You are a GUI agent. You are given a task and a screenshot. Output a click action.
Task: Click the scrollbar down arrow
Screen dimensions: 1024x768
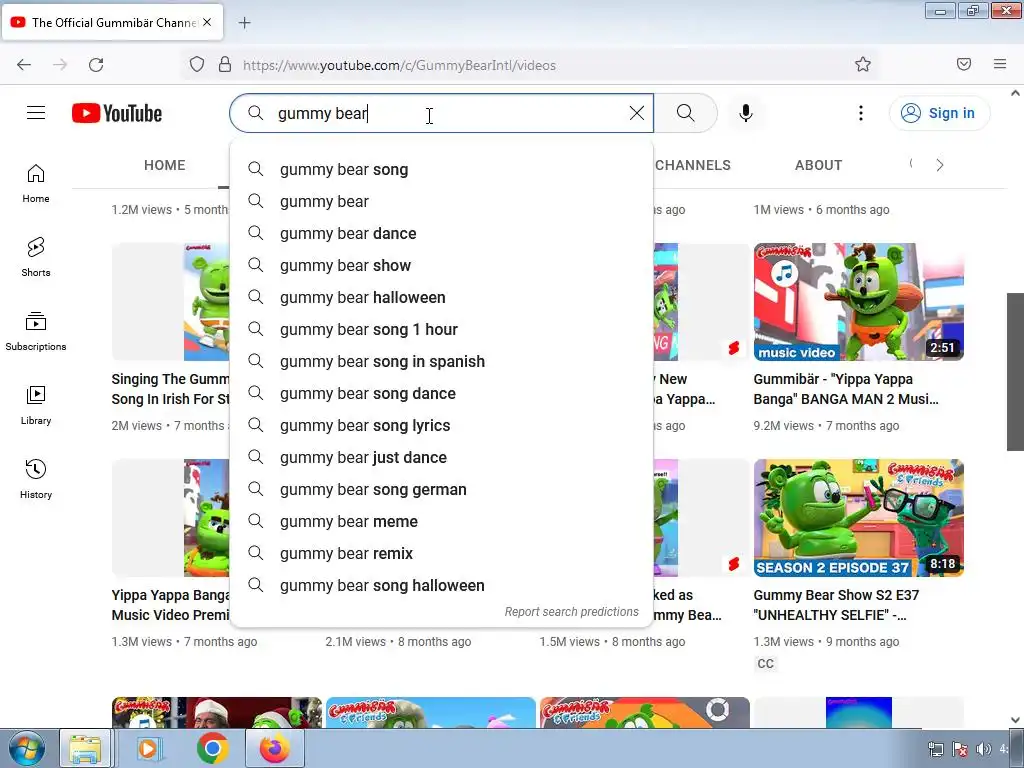pos(1015,720)
